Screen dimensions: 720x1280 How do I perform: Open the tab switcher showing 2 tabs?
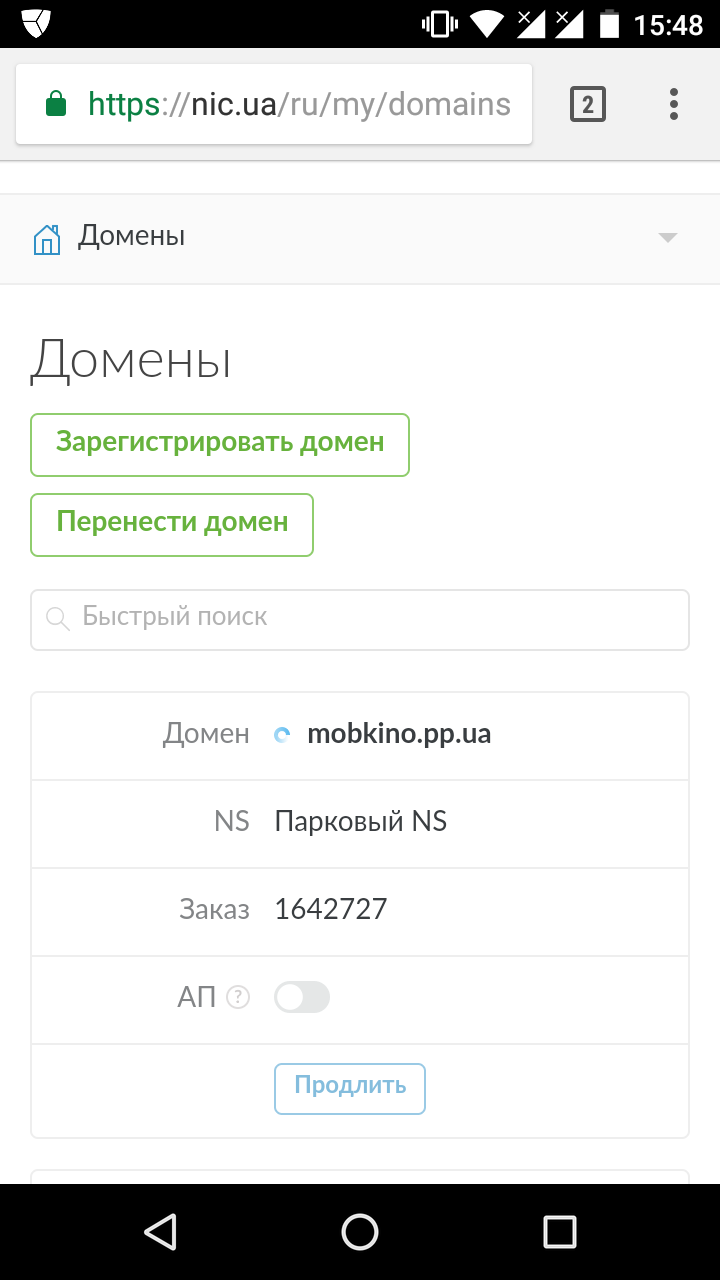click(588, 104)
